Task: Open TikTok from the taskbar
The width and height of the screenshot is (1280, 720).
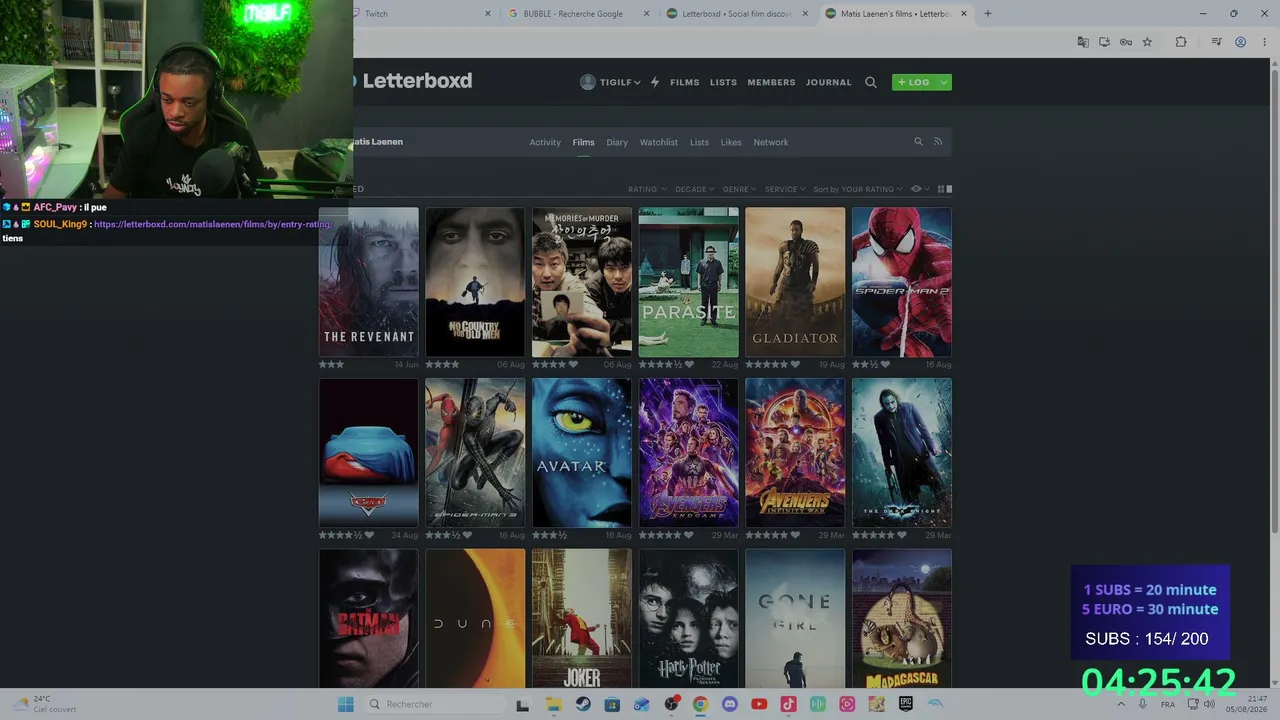Action: [788, 704]
